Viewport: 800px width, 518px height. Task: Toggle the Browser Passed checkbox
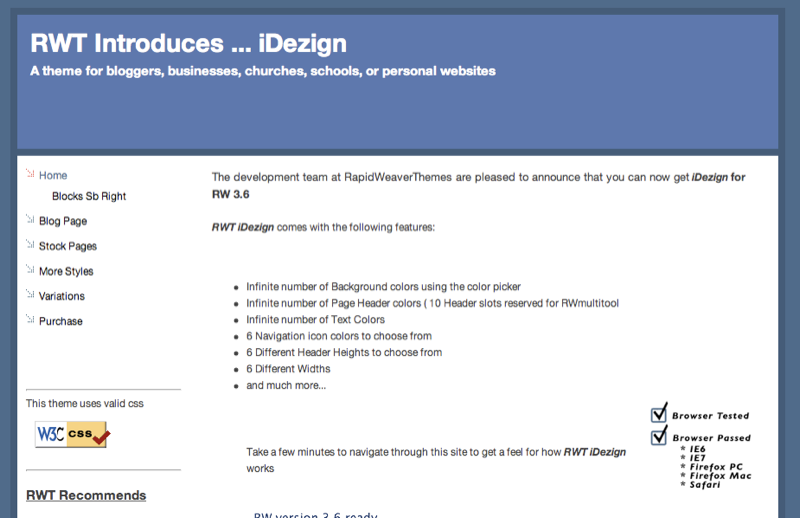pos(659,436)
